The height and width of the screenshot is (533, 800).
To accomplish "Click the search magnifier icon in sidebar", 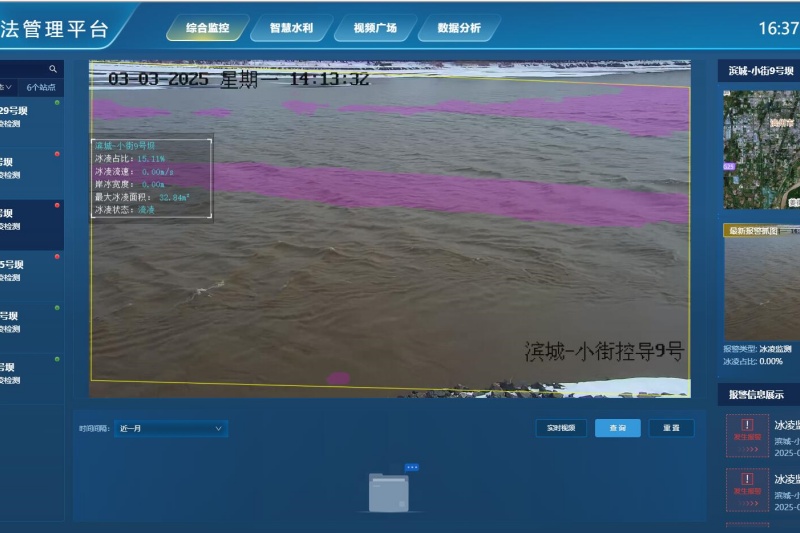I will pyautogui.click(x=53, y=69).
